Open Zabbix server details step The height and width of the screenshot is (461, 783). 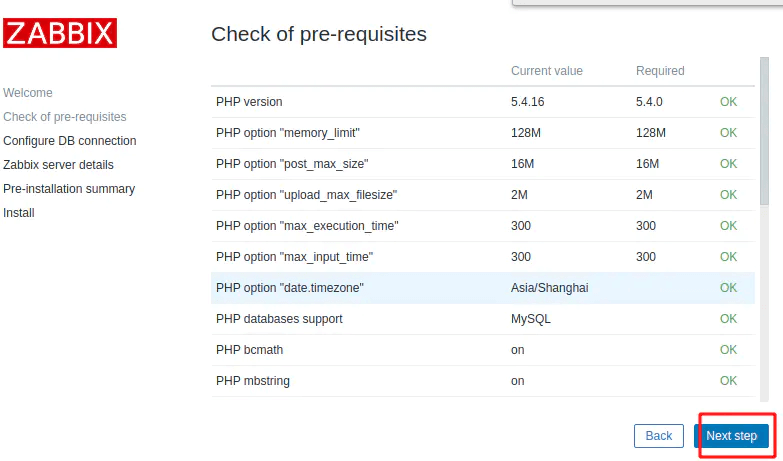pyautogui.click(x=59, y=165)
